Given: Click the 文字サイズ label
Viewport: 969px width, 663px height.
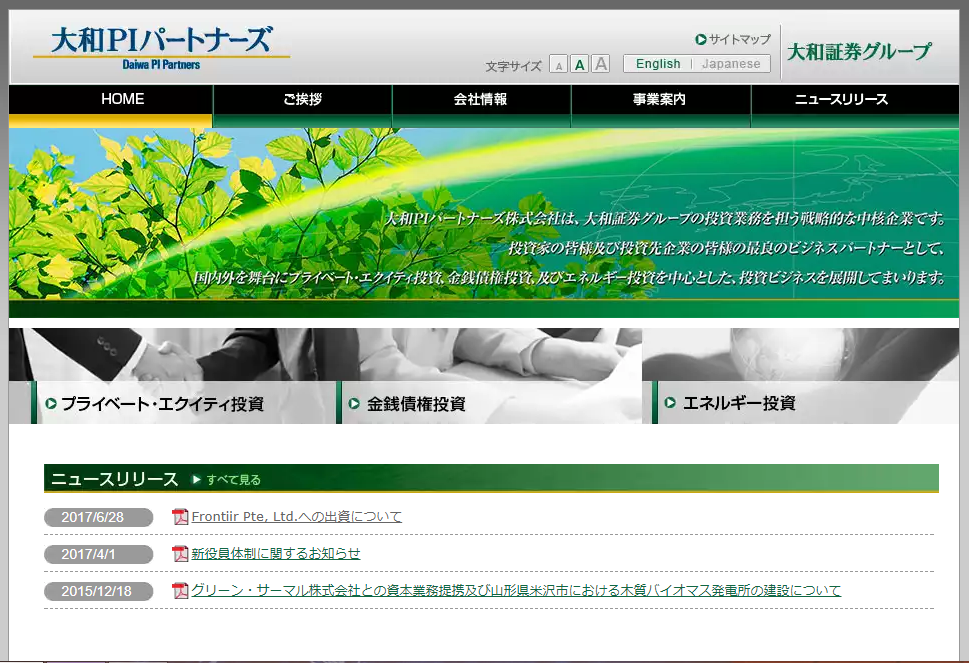Looking at the screenshot, I should 514,66.
